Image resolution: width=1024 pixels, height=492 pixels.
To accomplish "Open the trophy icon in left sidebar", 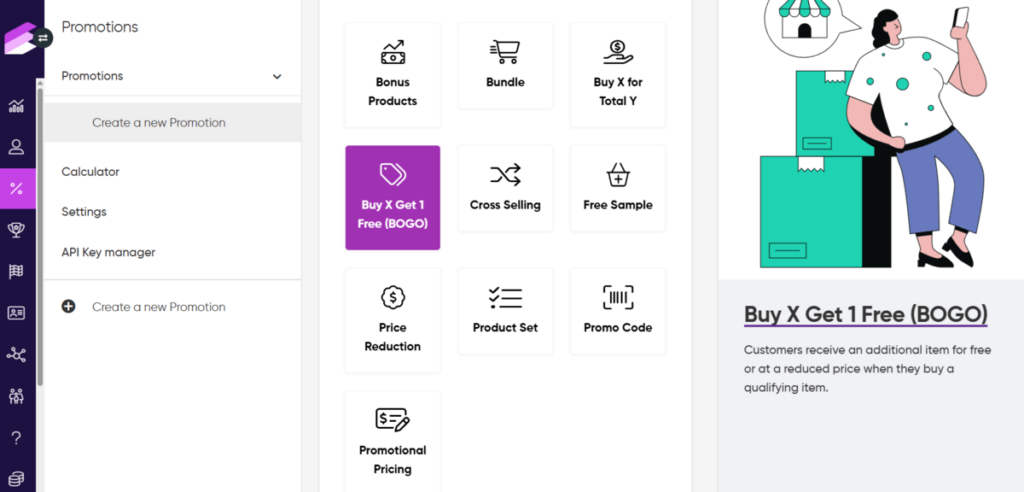I will 16,230.
